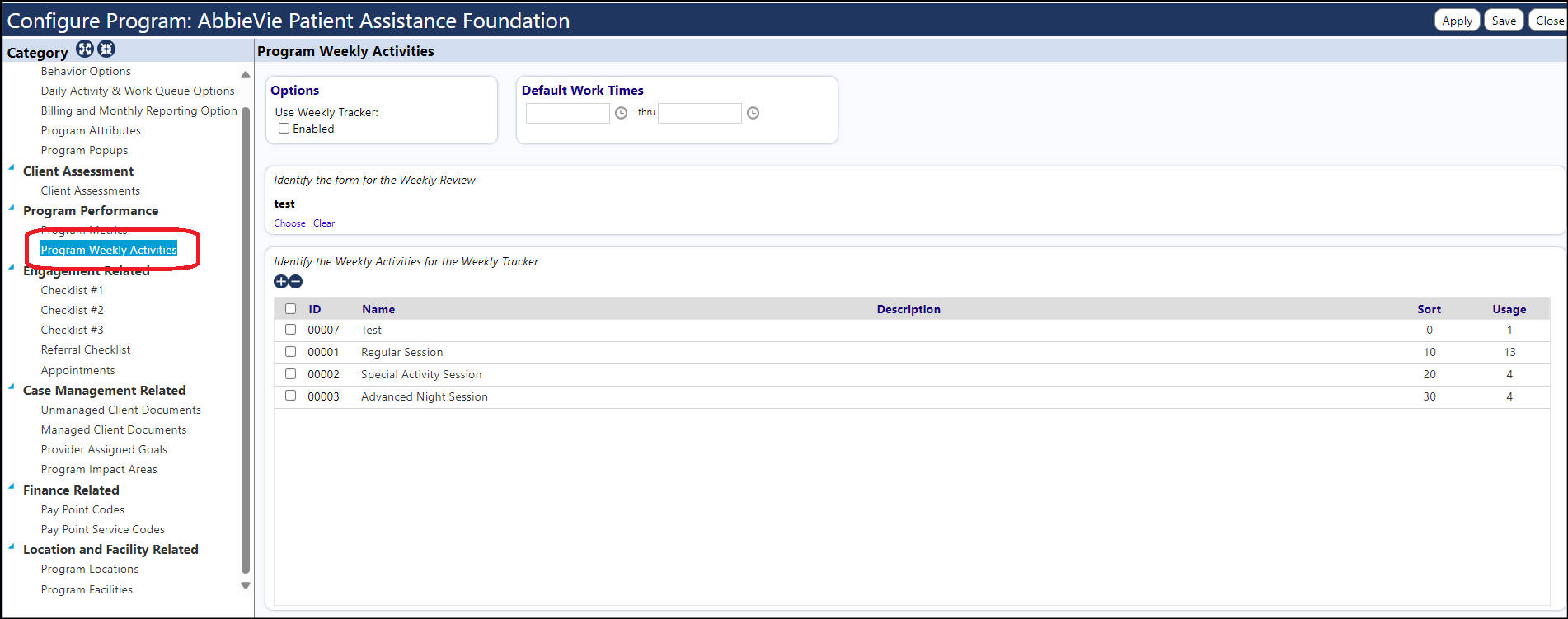1568x619 pixels.
Task: Open Provider Assigned Goals
Action: (104, 450)
